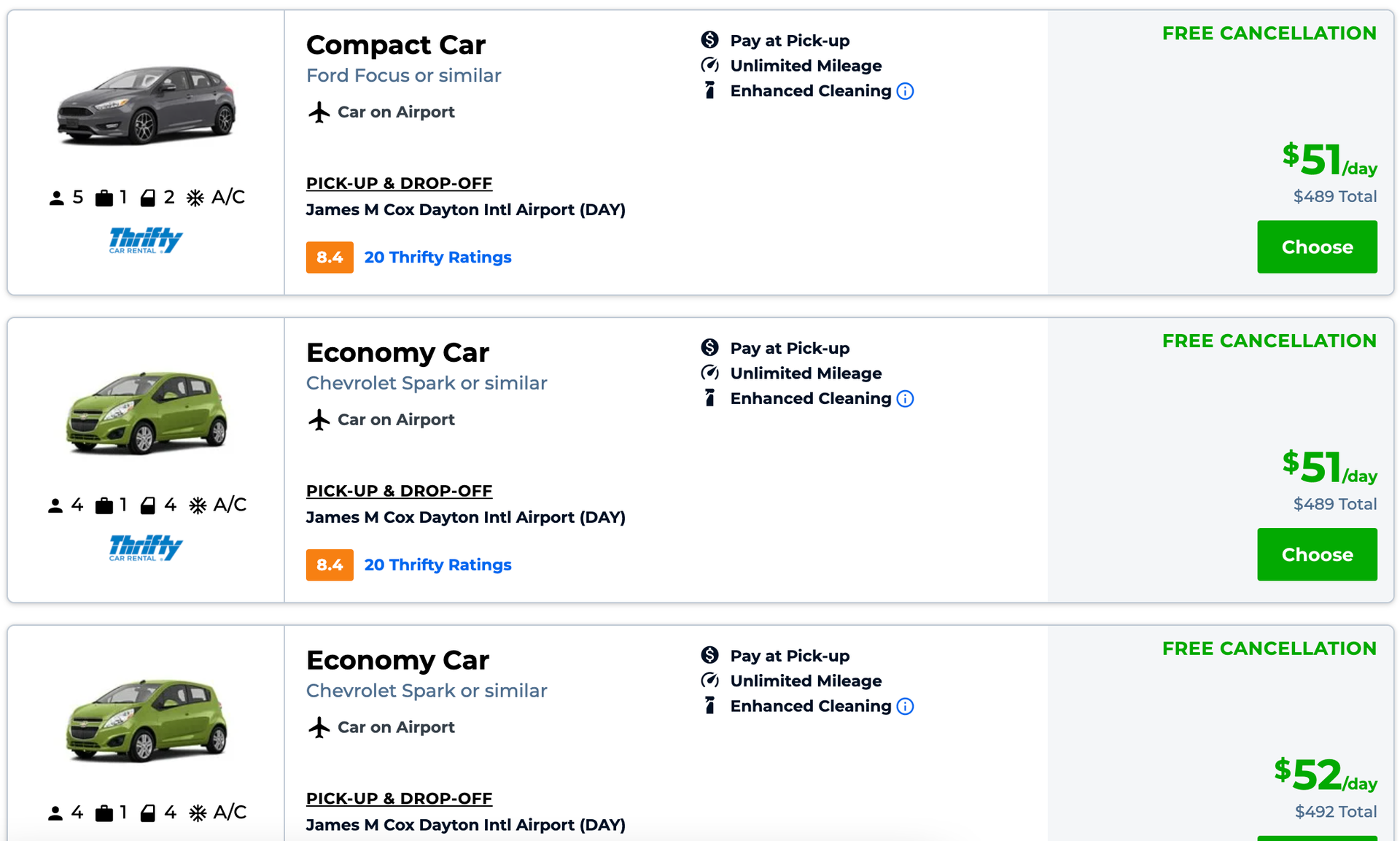Open 20 Thrifty Ratings on Compact Car
Viewport: 1400px width, 841px height.
[x=437, y=257]
